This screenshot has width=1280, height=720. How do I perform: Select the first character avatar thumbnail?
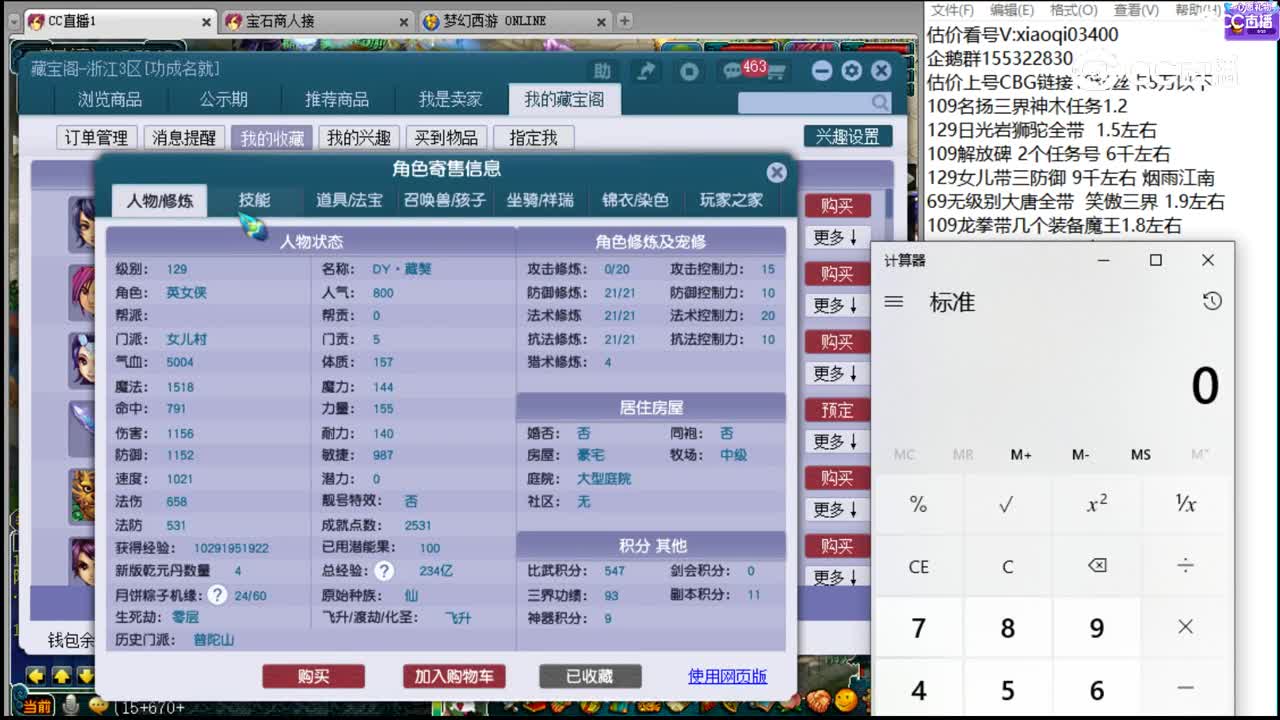point(81,223)
